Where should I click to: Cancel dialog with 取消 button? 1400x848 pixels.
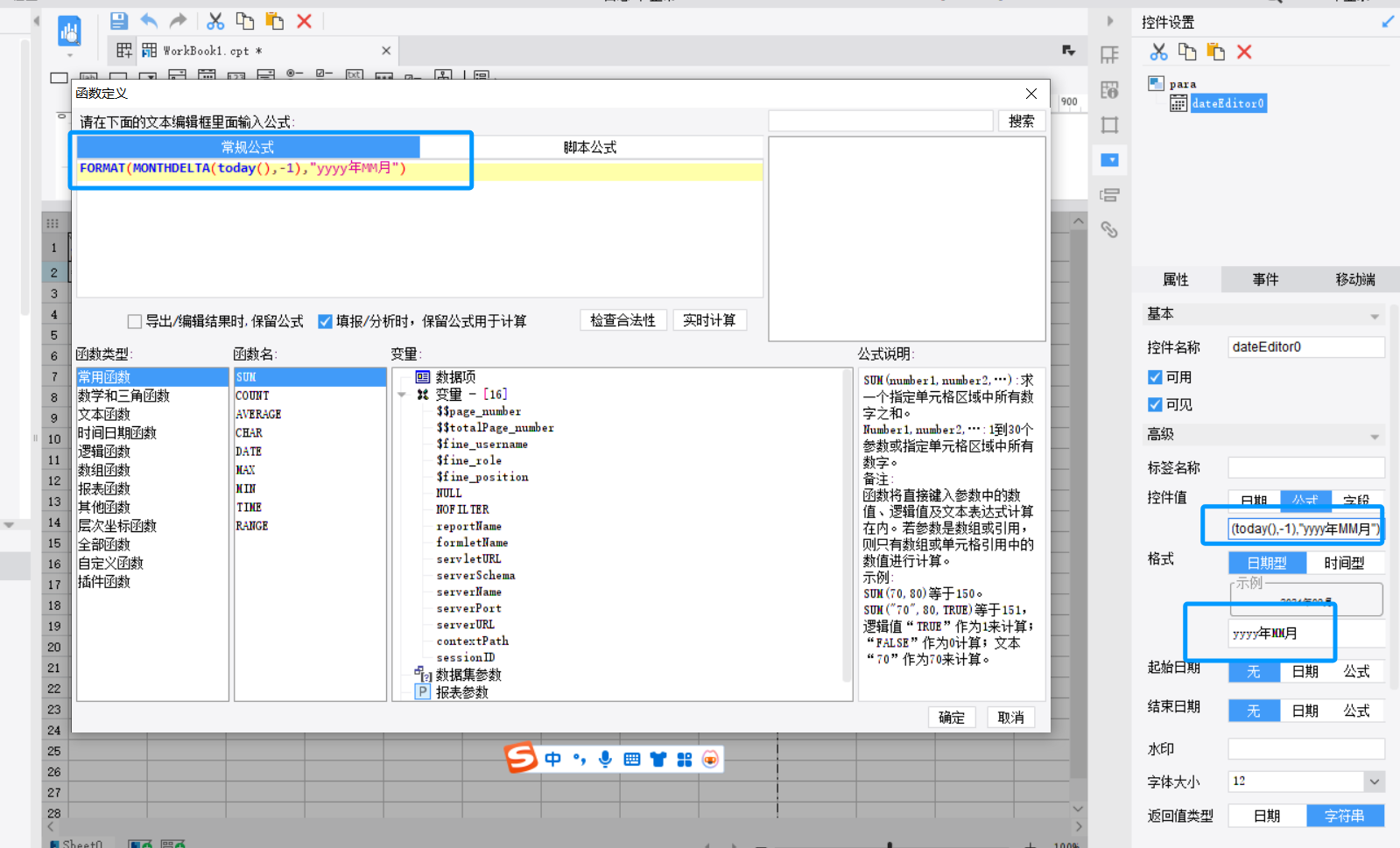click(x=1011, y=718)
